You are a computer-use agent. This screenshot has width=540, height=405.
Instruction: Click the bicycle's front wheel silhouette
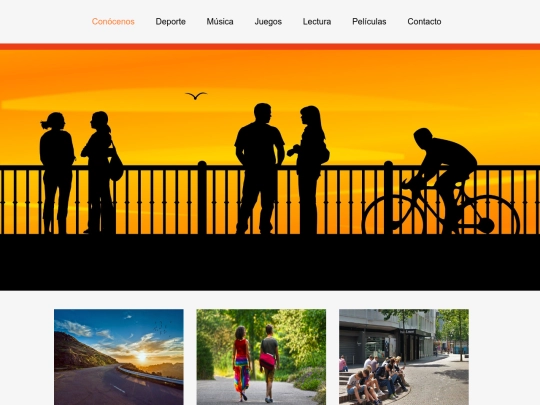(x=393, y=215)
